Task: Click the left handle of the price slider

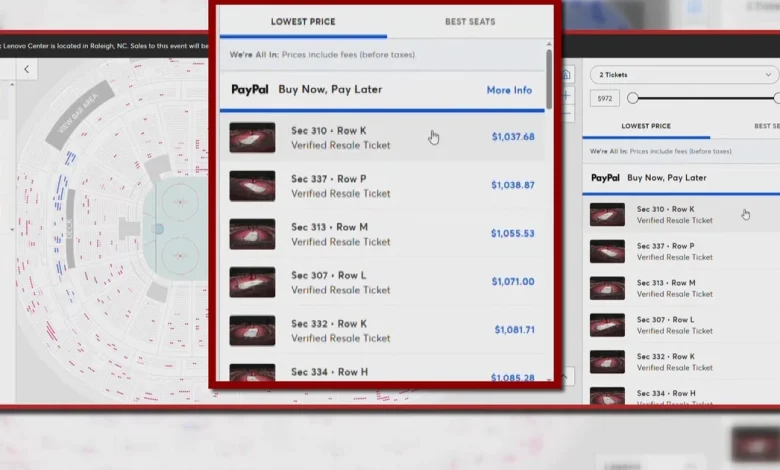Action: point(632,98)
